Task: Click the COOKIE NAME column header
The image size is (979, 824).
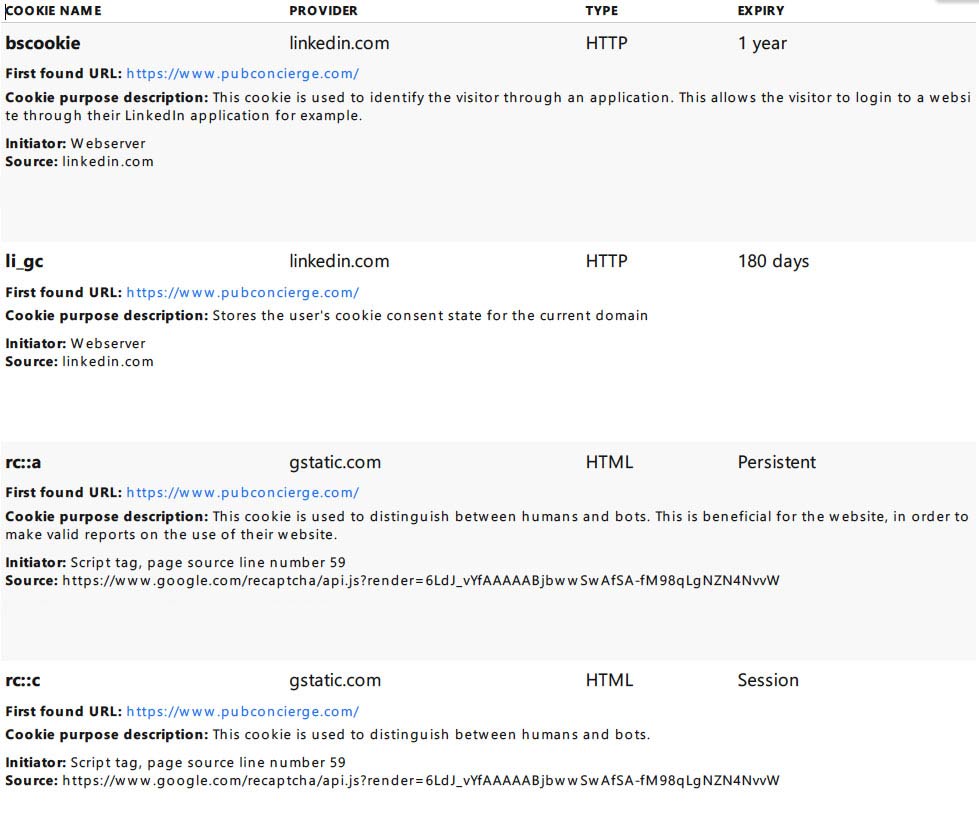Action: point(53,11)
